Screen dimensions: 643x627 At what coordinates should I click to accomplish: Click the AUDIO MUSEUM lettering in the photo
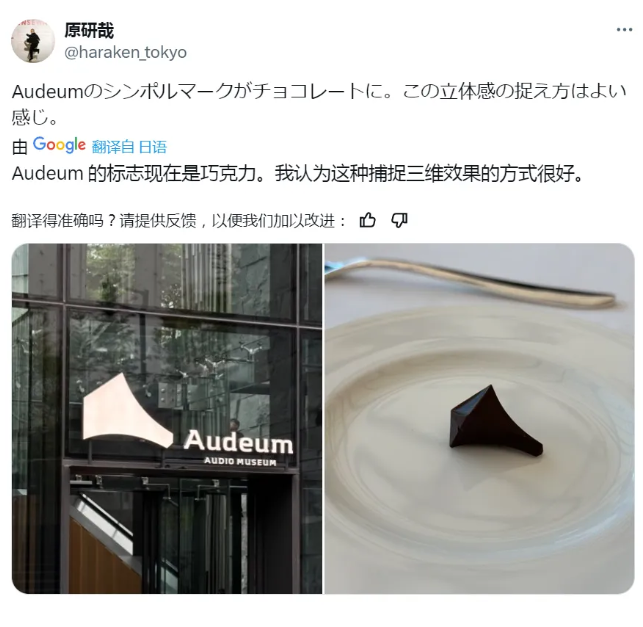tap(240, 461)
